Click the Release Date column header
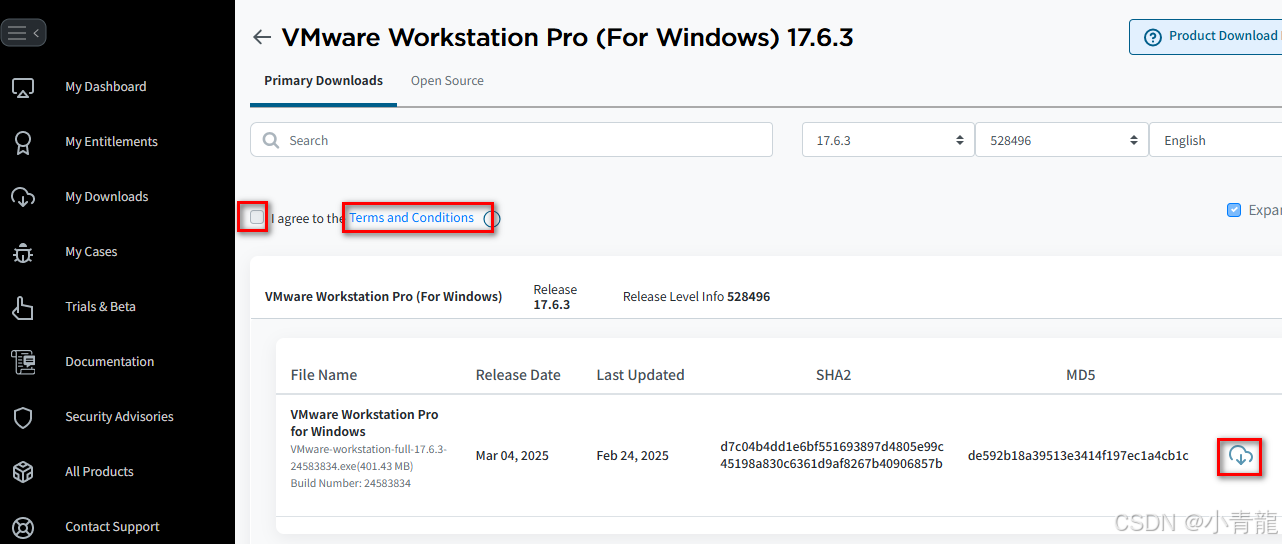The height and width of the screenshot is (544, 1282). [x=518, y=375]
